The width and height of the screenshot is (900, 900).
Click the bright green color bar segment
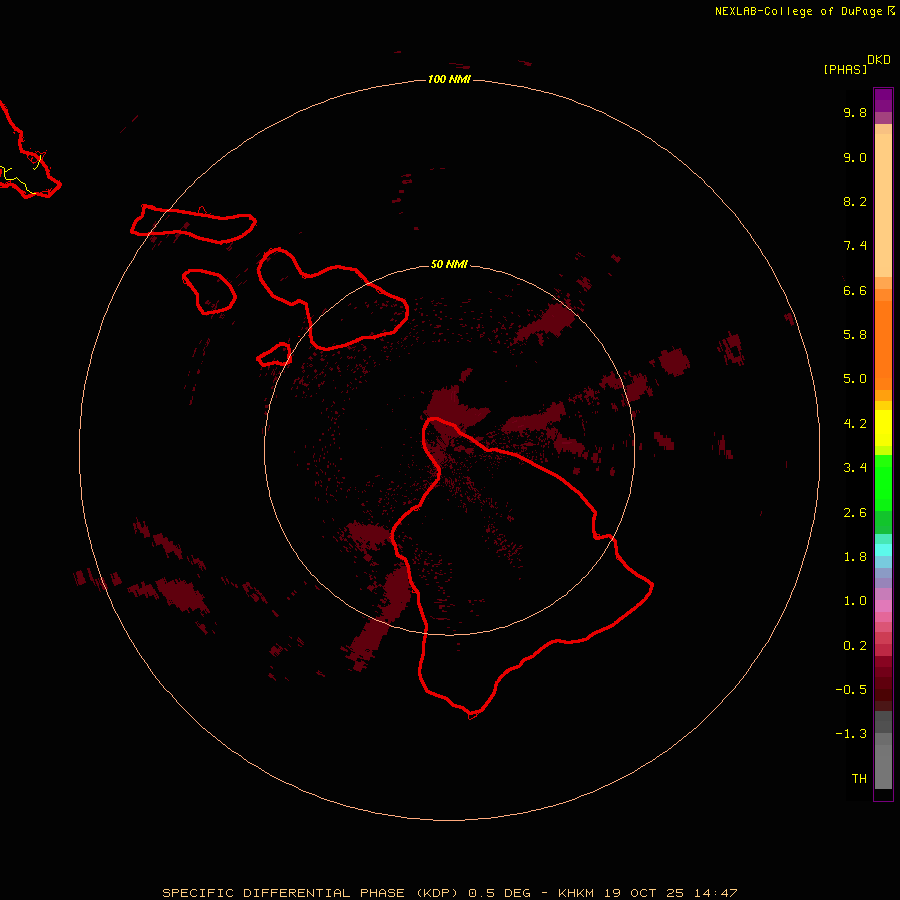pyautogui.click(x=883, y=482)
